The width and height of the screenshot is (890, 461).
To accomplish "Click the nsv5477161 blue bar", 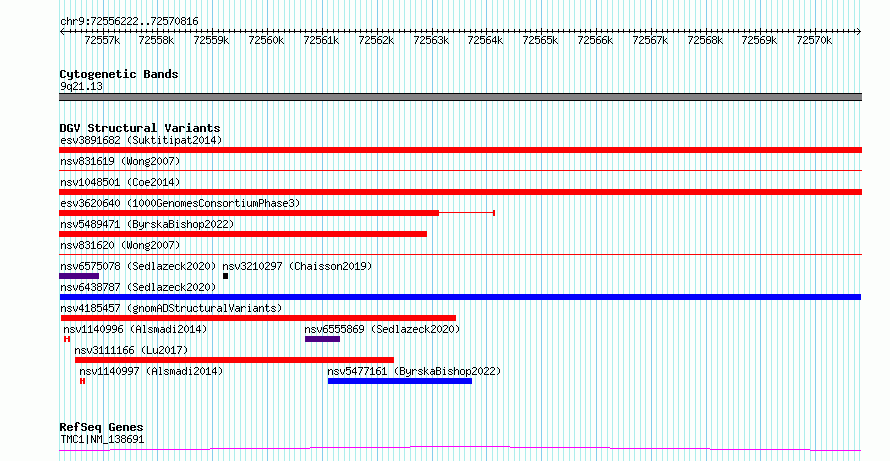I will click(x=400, y=381).
